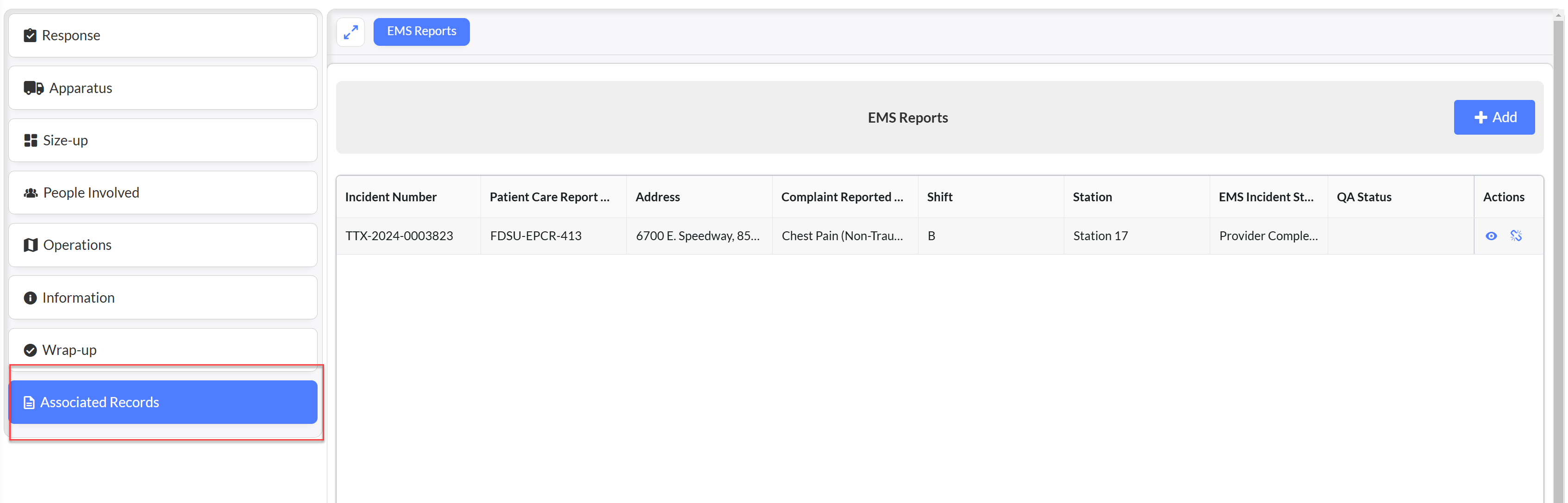
Task: Click the grid icon beside Size-up
Action: (x=31, y=141)
